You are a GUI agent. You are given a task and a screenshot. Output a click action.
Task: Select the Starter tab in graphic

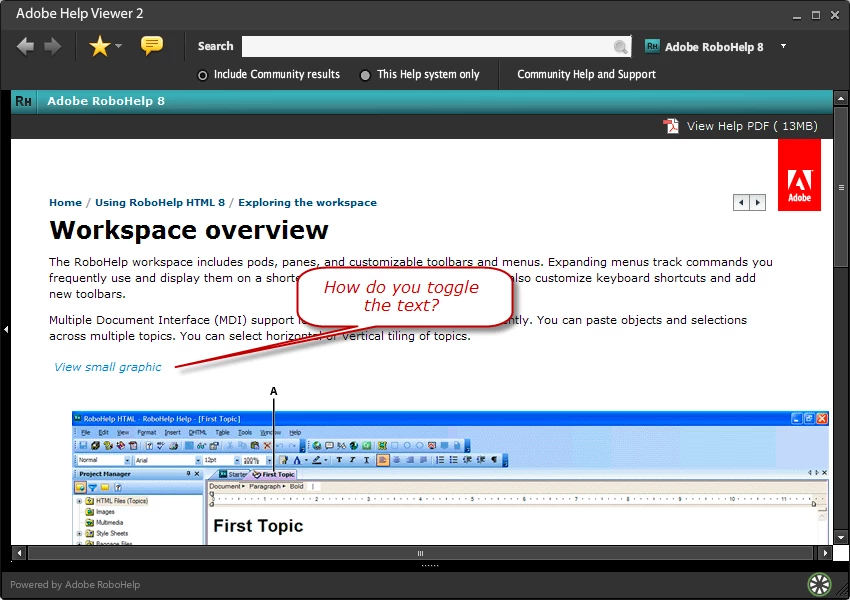[233, 474]
